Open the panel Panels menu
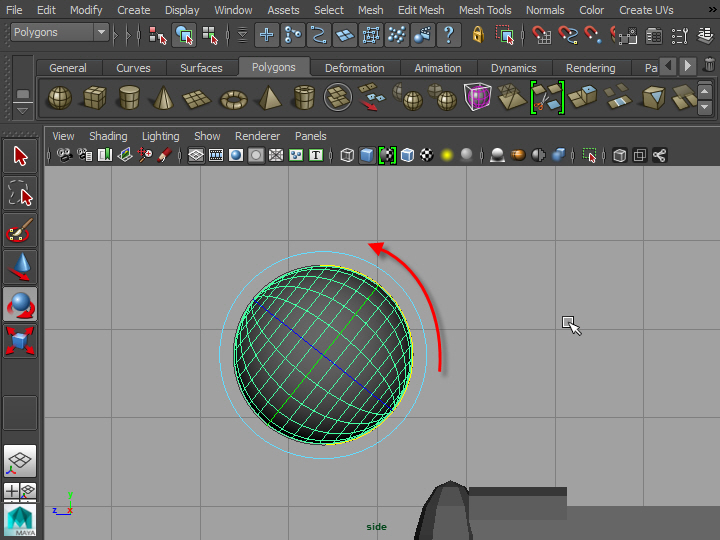 pyautogui.click(x=310, y=136)
